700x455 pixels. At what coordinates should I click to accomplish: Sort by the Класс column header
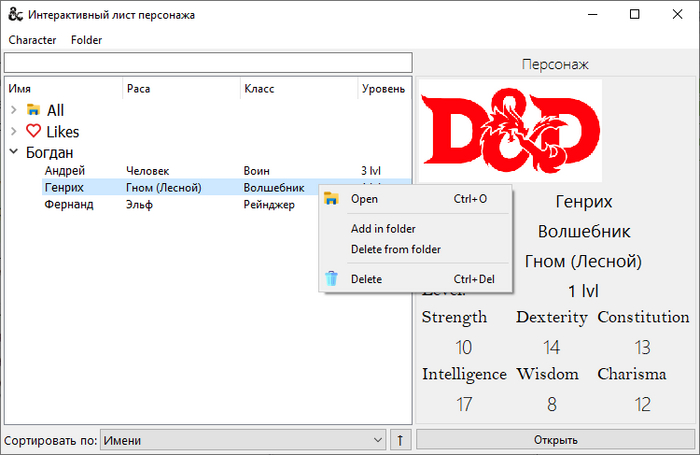pos(299,88)
